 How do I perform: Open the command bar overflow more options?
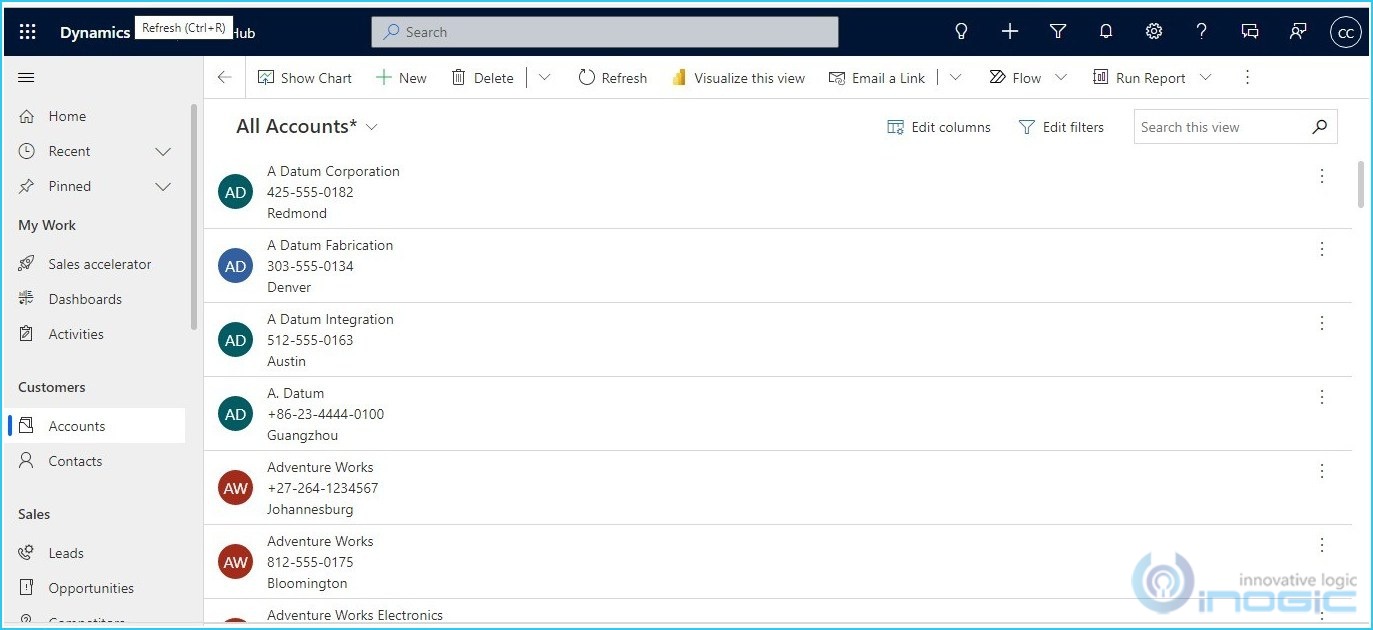pyautogui.click(x=1247, y=78)
